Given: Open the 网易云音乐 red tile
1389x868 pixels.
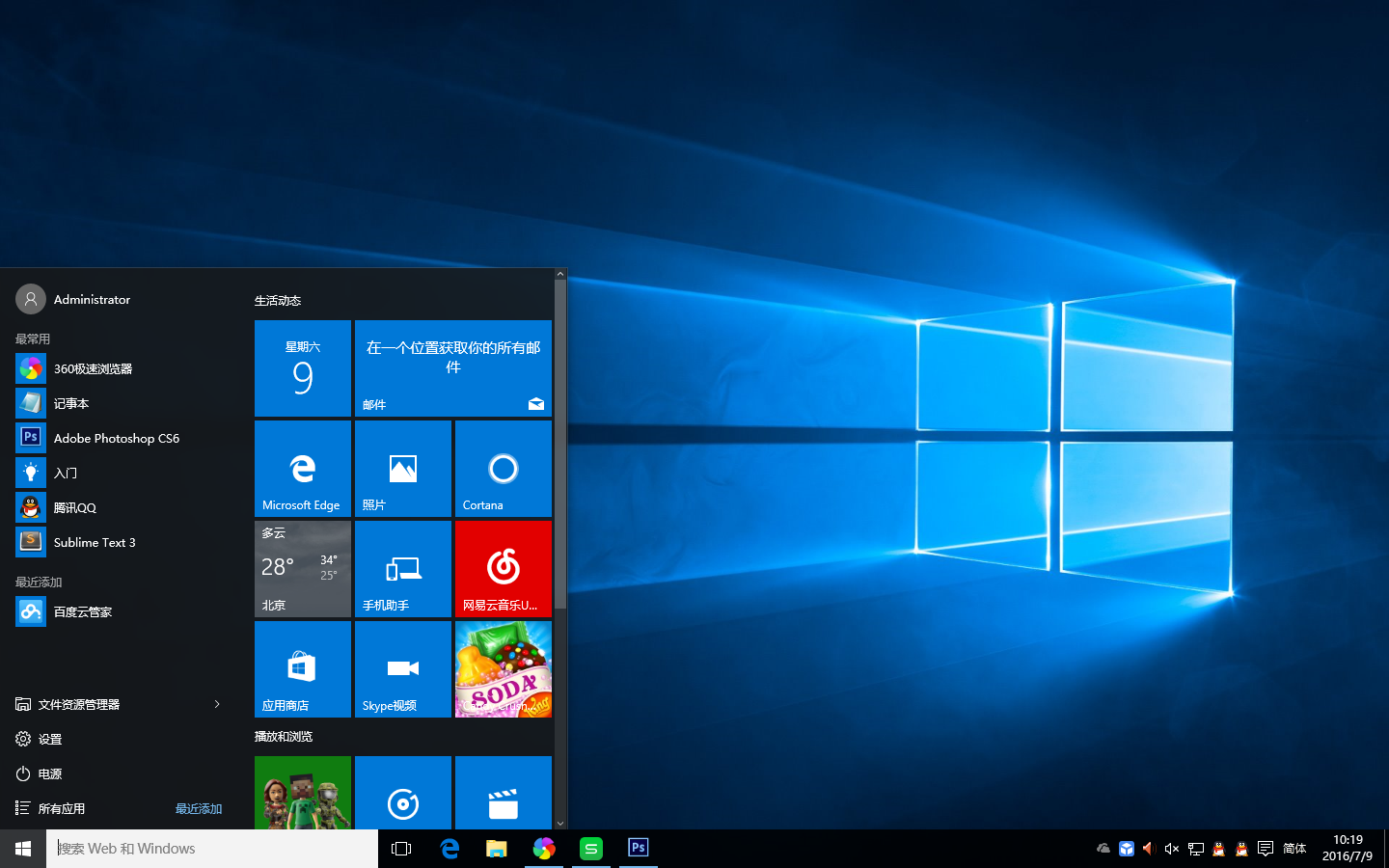Looking at the screenshot, I should pos(503,568).
